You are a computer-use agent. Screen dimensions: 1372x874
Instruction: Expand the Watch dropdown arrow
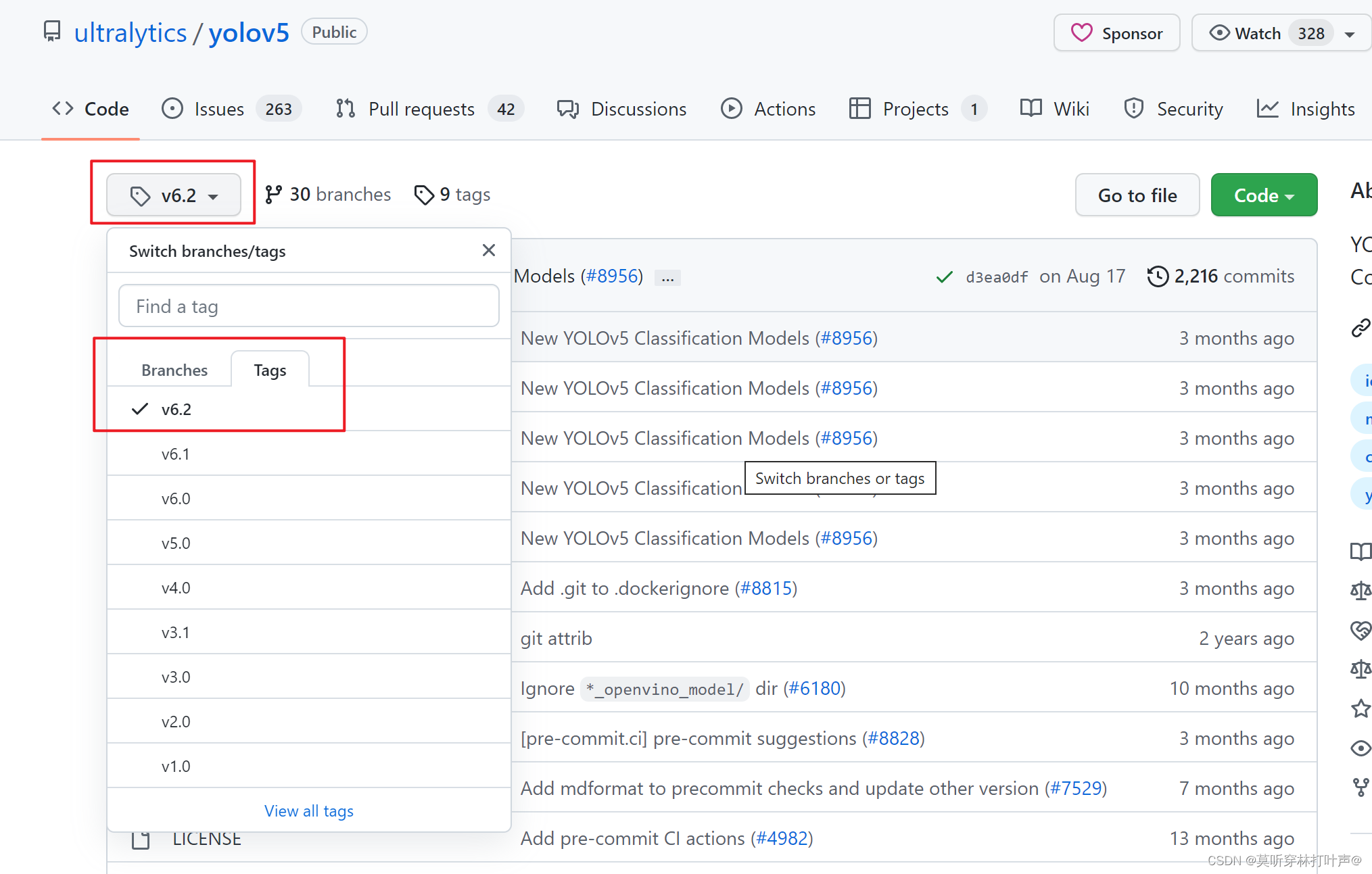(x=1350, y=34)
